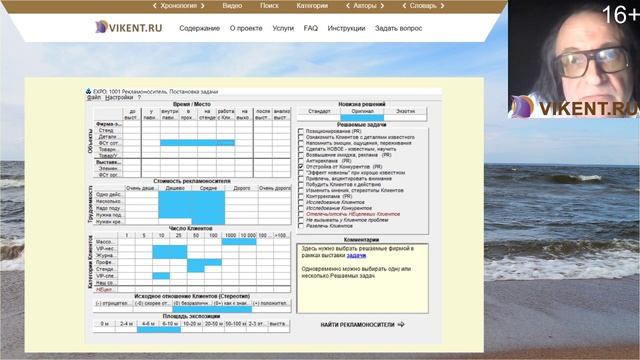Open the Файл menu
Image resolution: width=640 pixels, height=360 pixels.
(94, 98)
